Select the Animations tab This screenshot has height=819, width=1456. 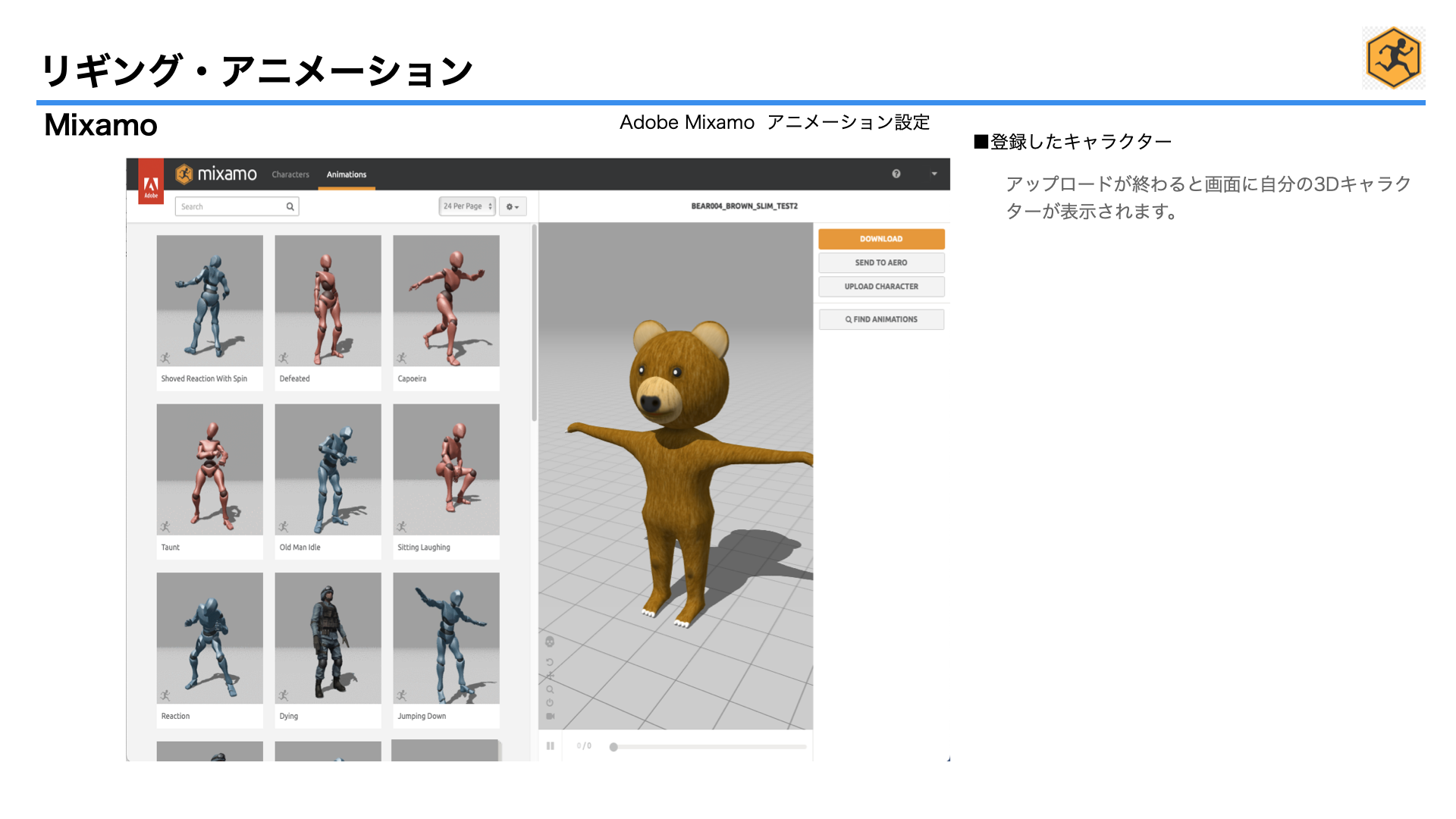[347, 174]
